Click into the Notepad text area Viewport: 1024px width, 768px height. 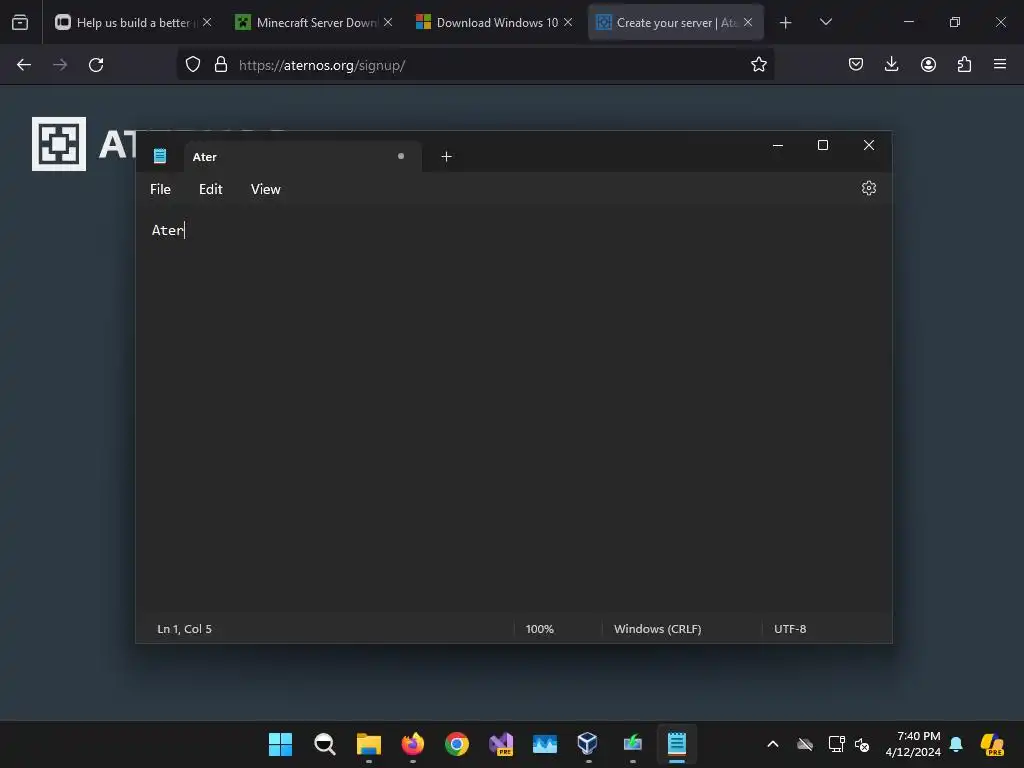(513, 411)
